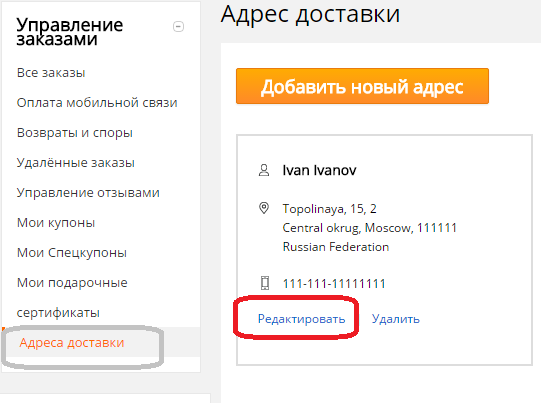Select Управление отзывами in the sidebar

[88, 193]
